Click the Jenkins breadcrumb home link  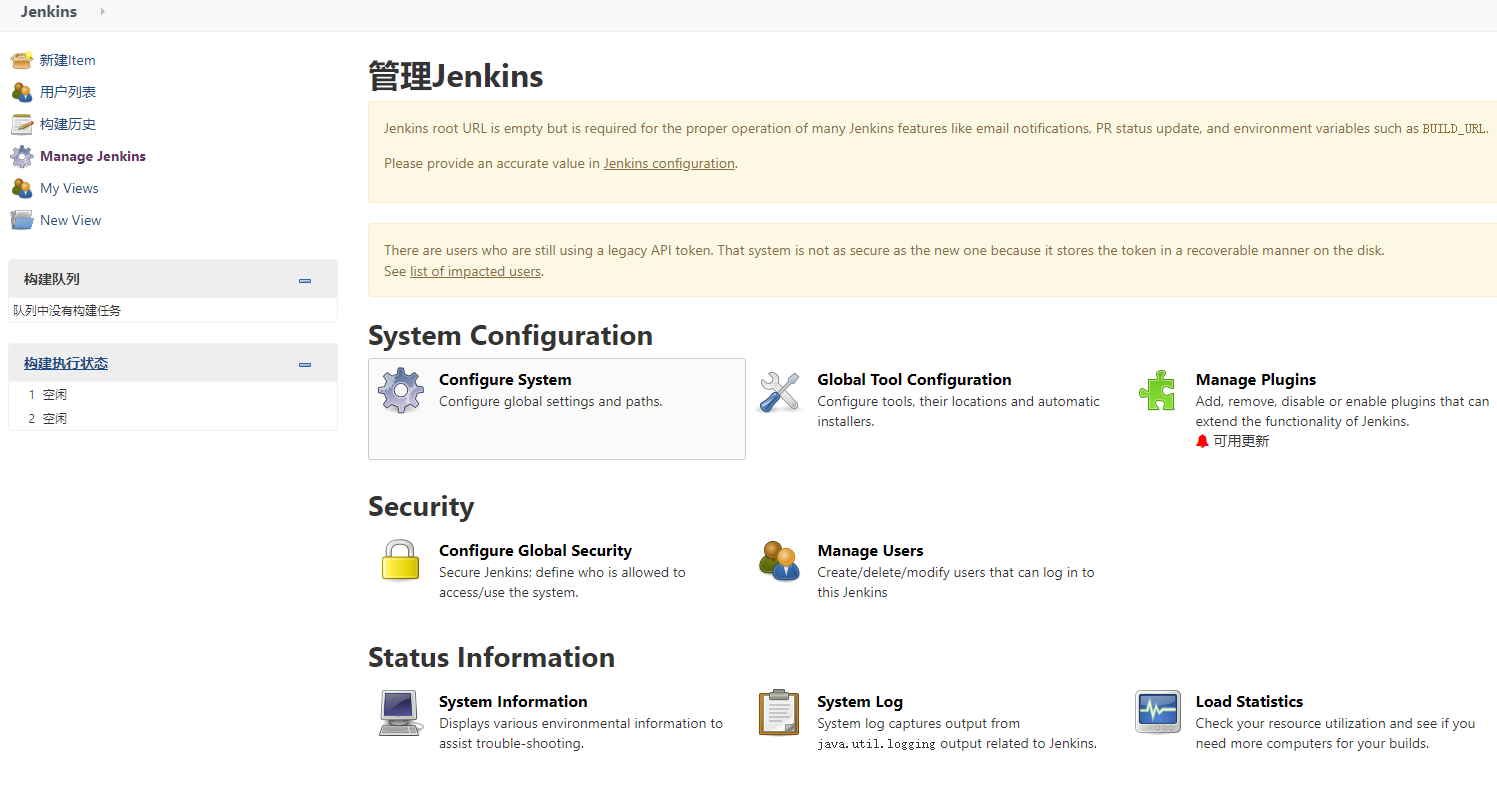coord(48,12)
